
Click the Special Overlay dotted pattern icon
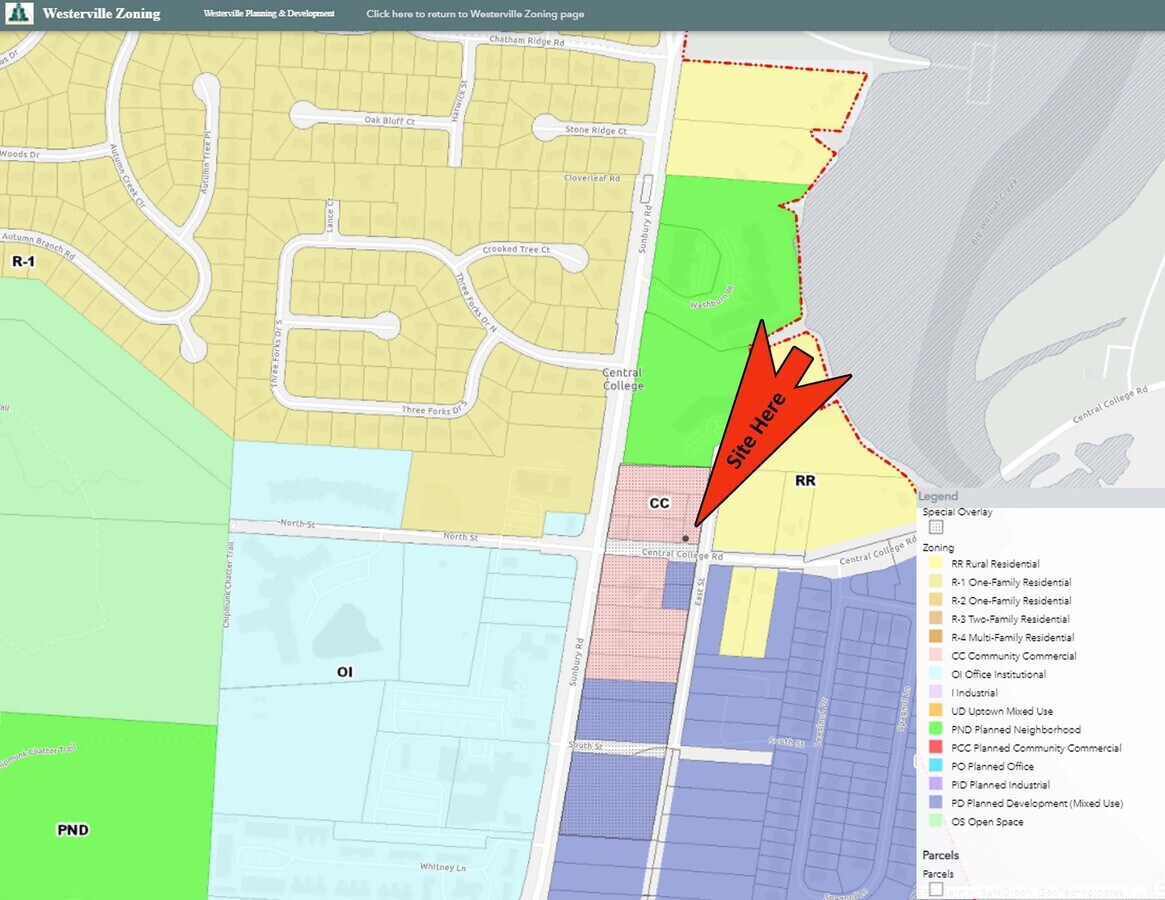coord(935,527)
